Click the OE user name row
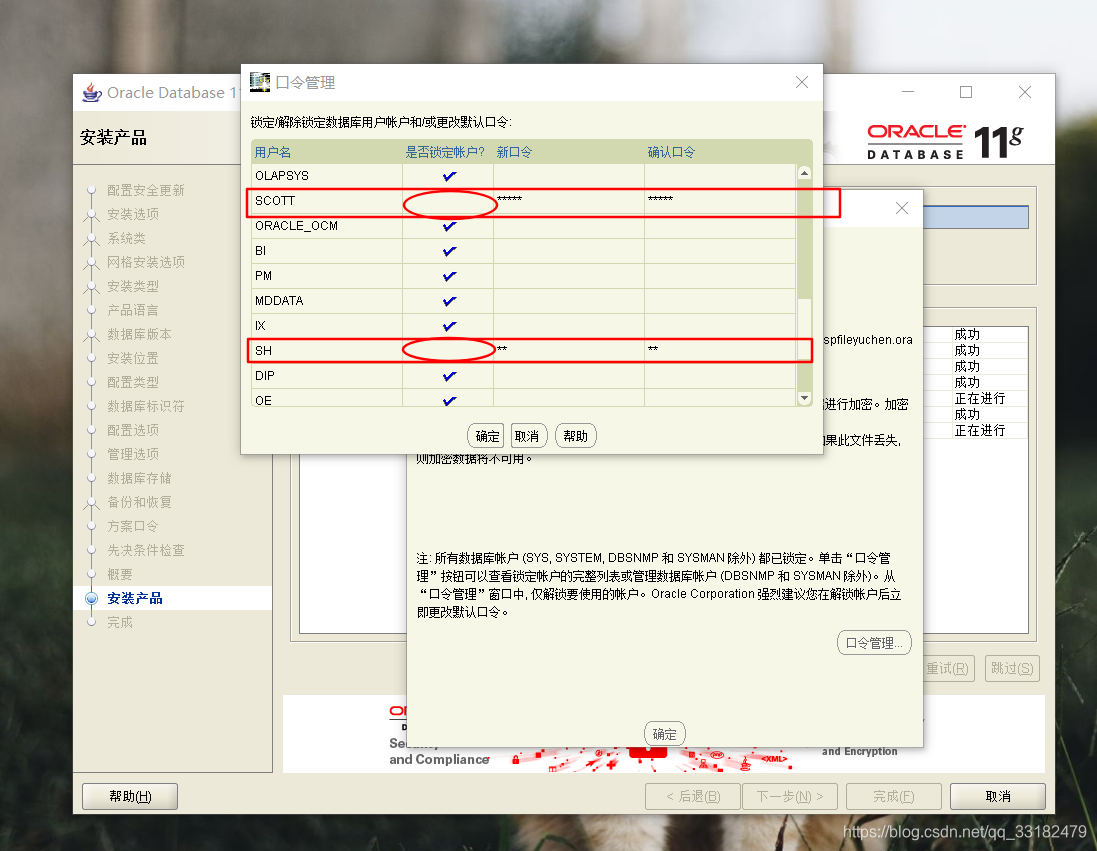 (327, 399)
